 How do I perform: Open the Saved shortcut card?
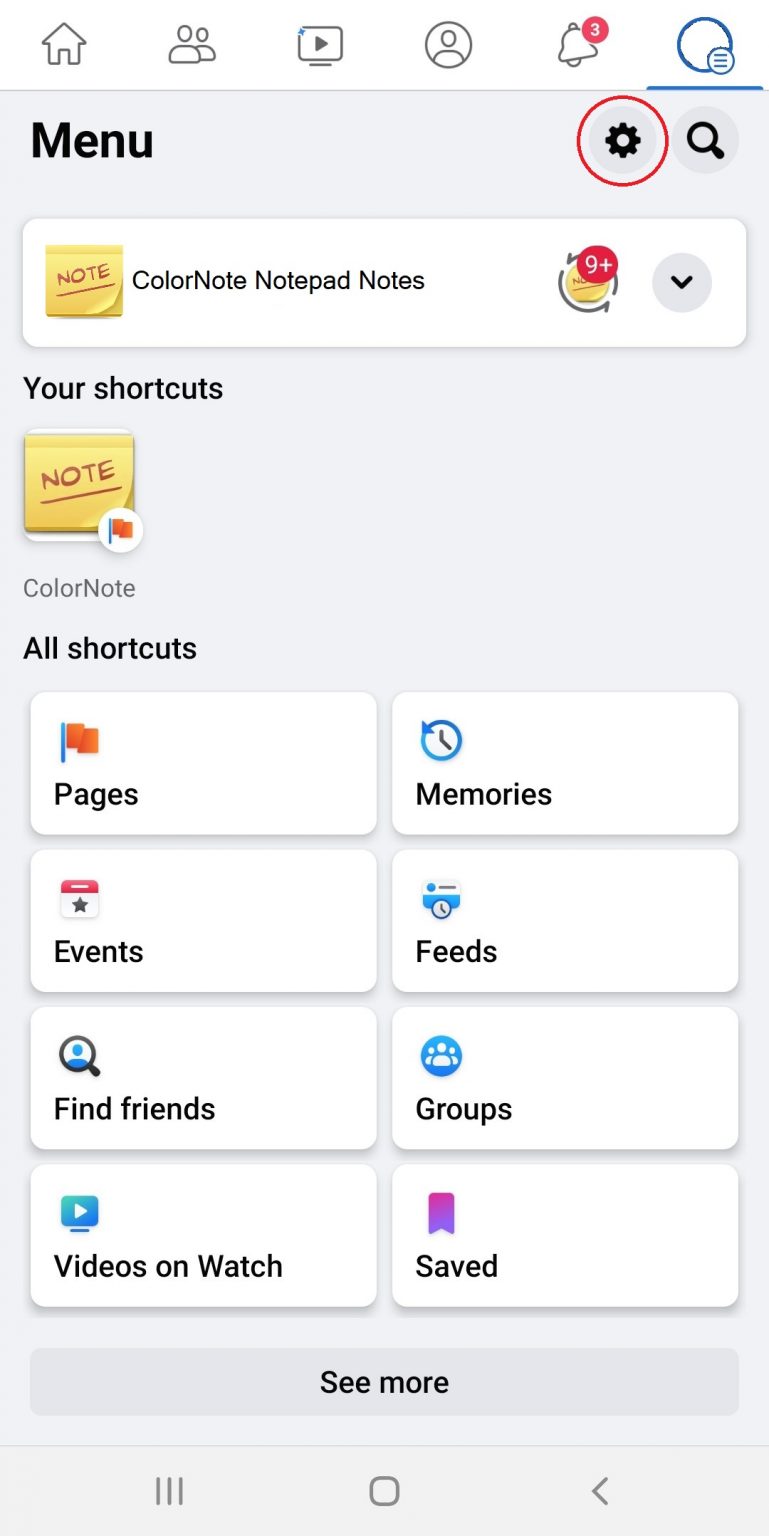565,1235
